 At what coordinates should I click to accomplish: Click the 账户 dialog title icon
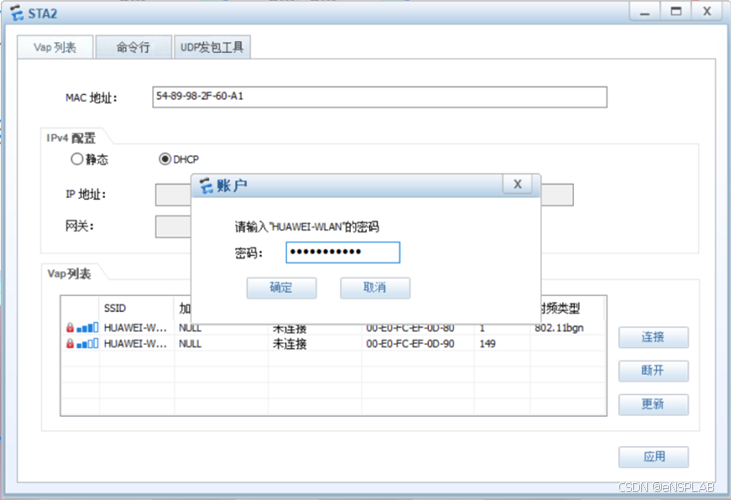207,185
